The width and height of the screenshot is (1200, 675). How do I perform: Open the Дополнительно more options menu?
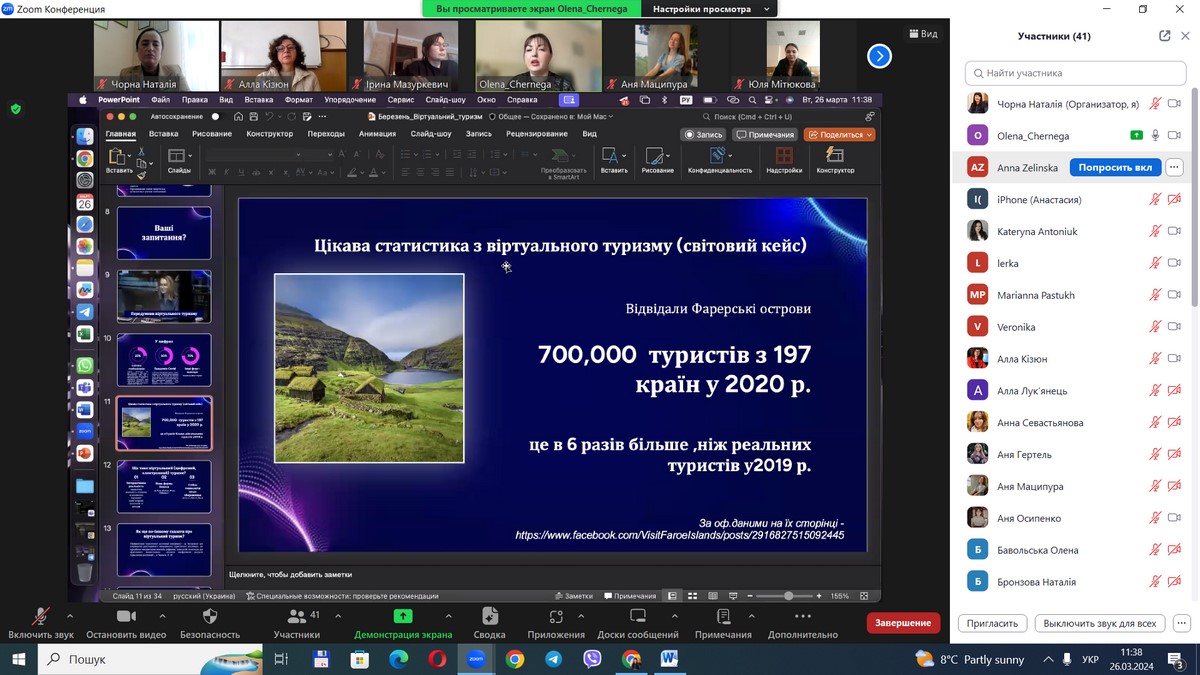[x=803, y=617]
